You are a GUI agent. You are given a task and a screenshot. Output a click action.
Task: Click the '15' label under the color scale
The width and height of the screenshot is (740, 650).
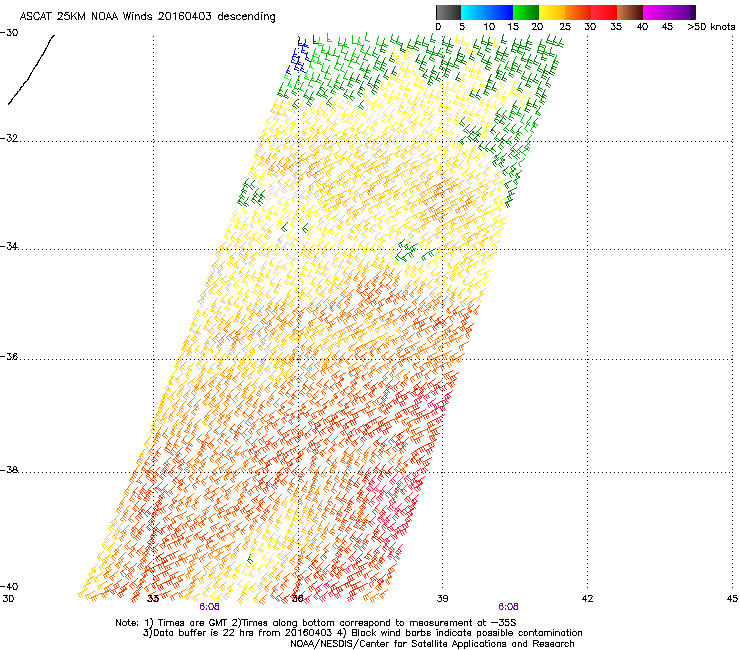click(513, 27)
